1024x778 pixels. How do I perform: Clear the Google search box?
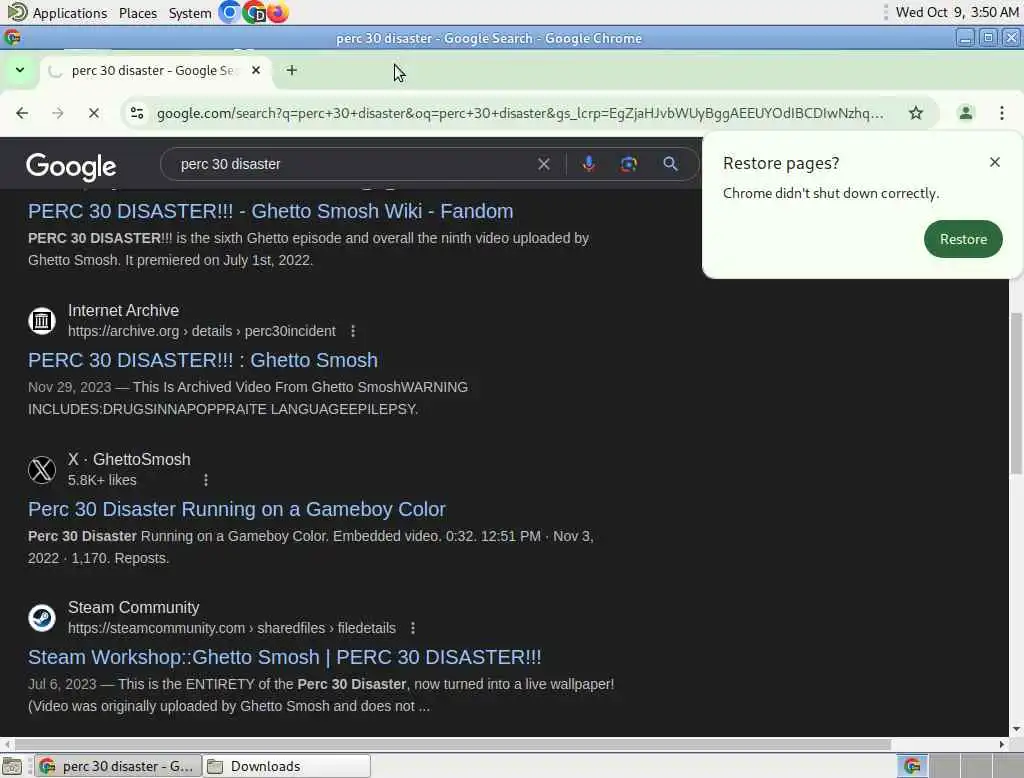pyautogui.click(x=543, y=164)
